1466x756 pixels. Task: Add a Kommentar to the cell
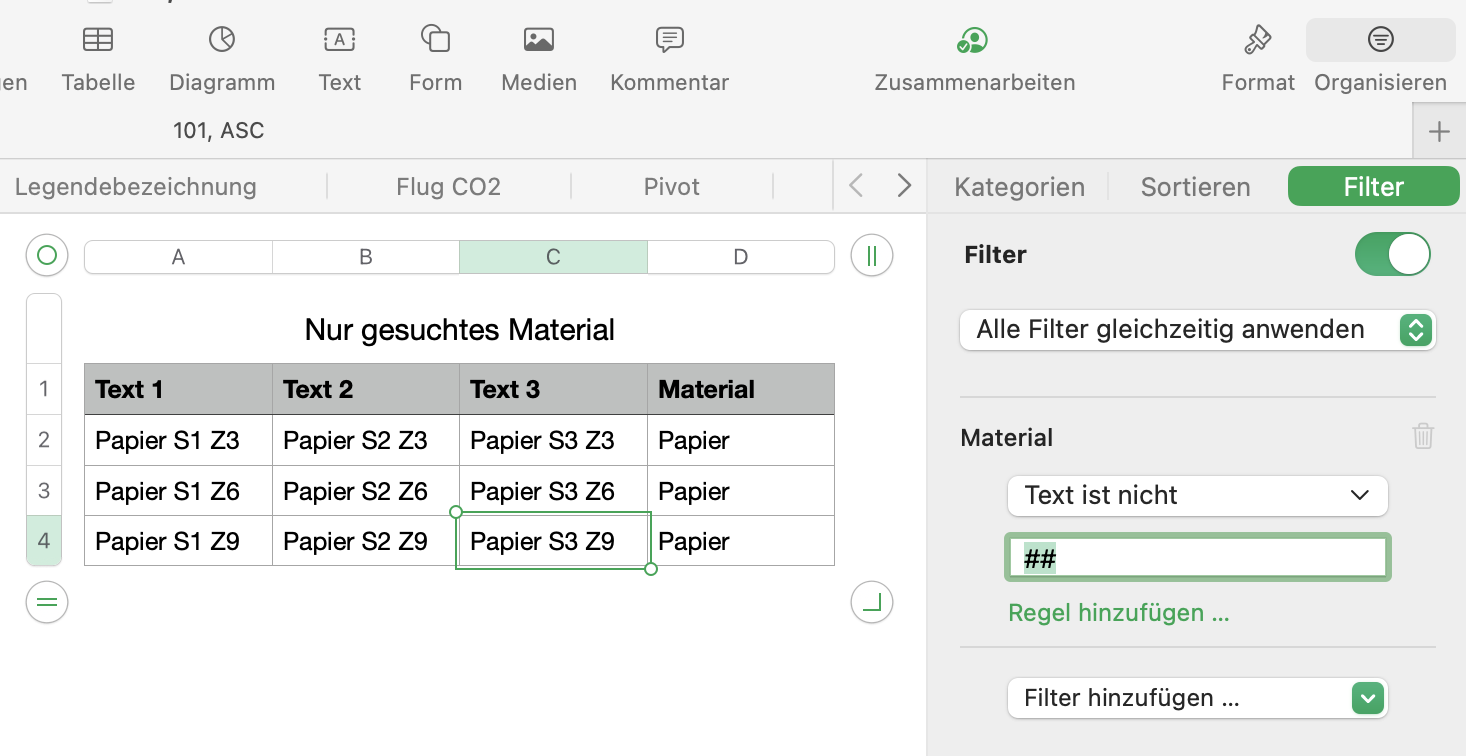(x=669, y=41)
